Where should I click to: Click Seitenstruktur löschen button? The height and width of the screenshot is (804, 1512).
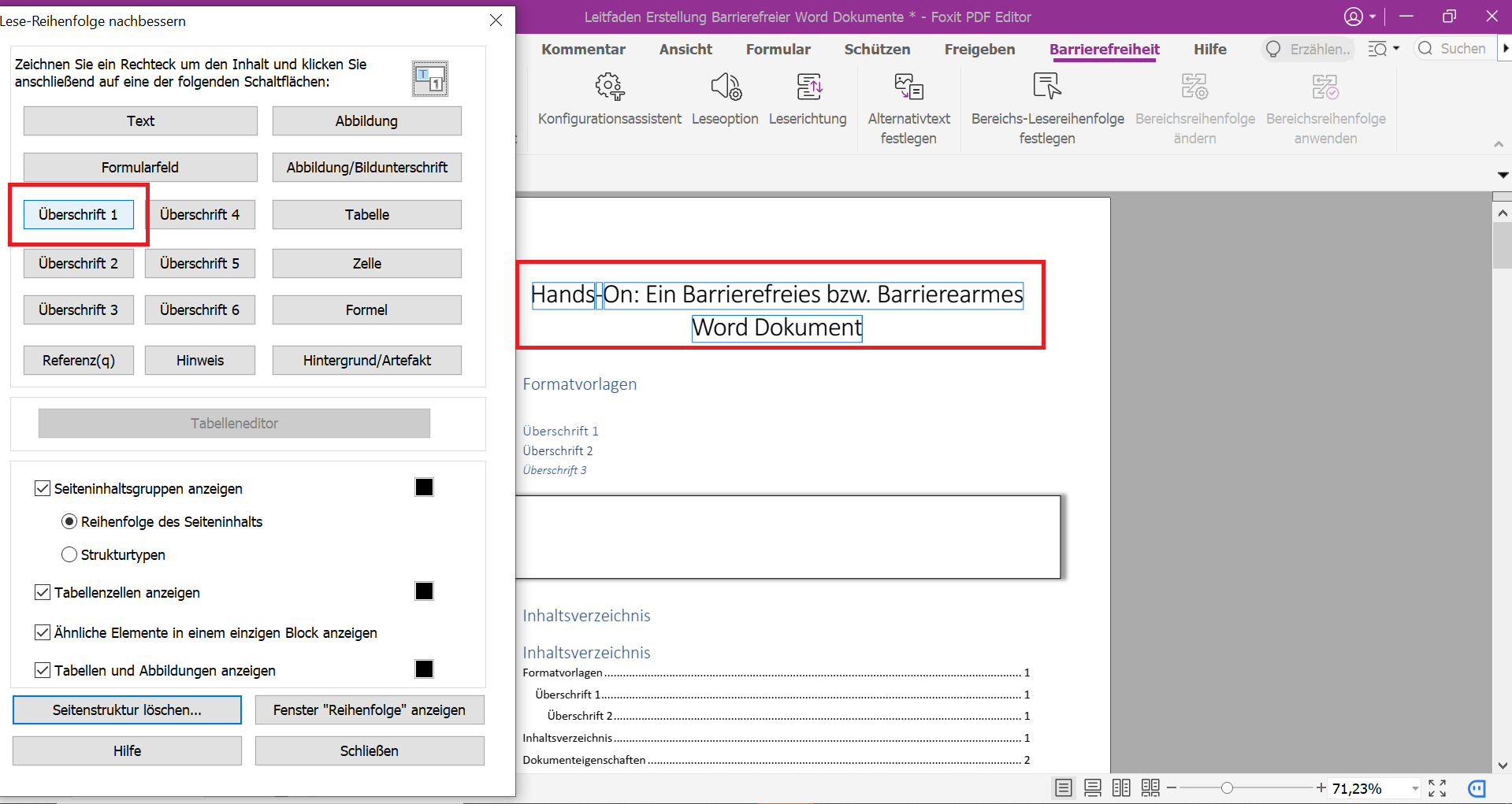[x=127, y=710]
